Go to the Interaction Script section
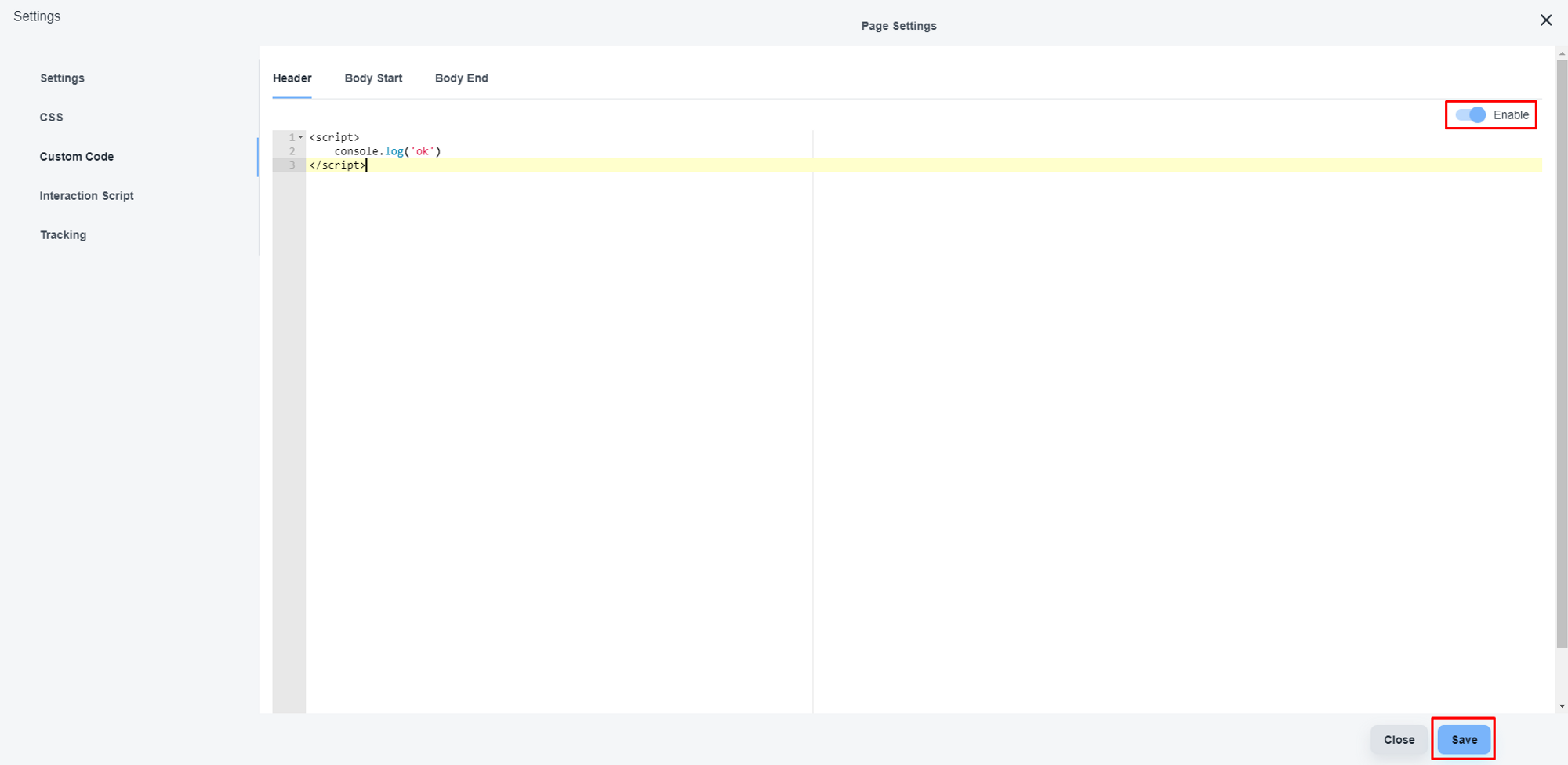 86,196
